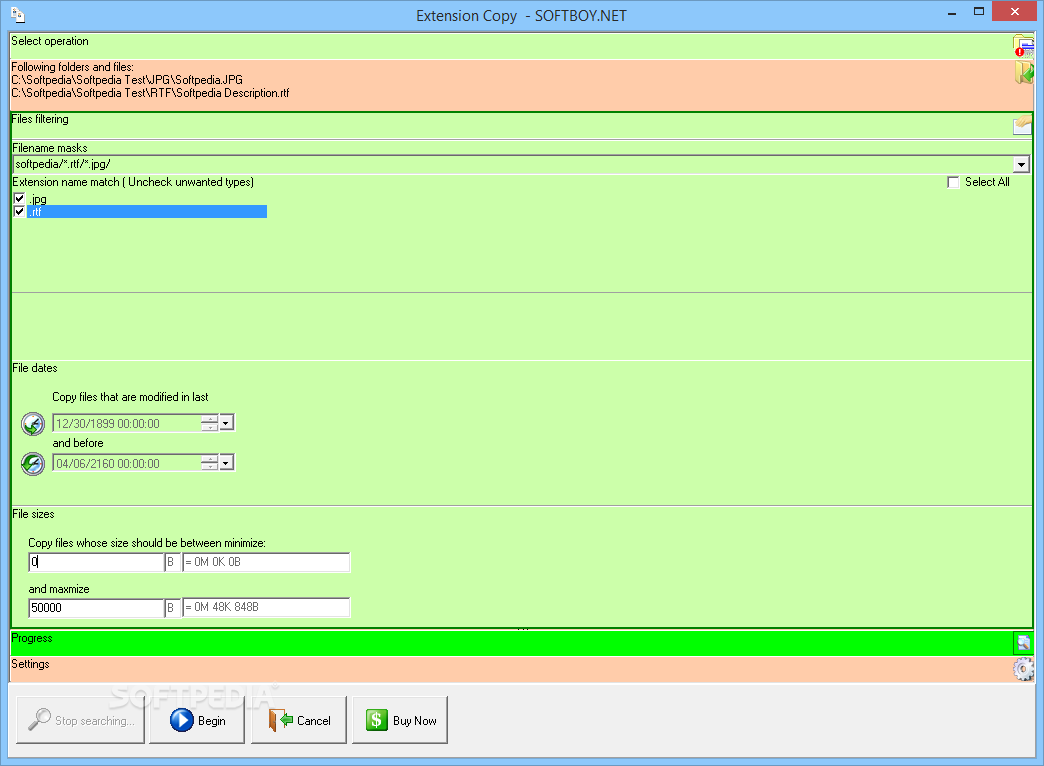Click the 12/30/1899 00:00:00 date field

coord(127,424)
